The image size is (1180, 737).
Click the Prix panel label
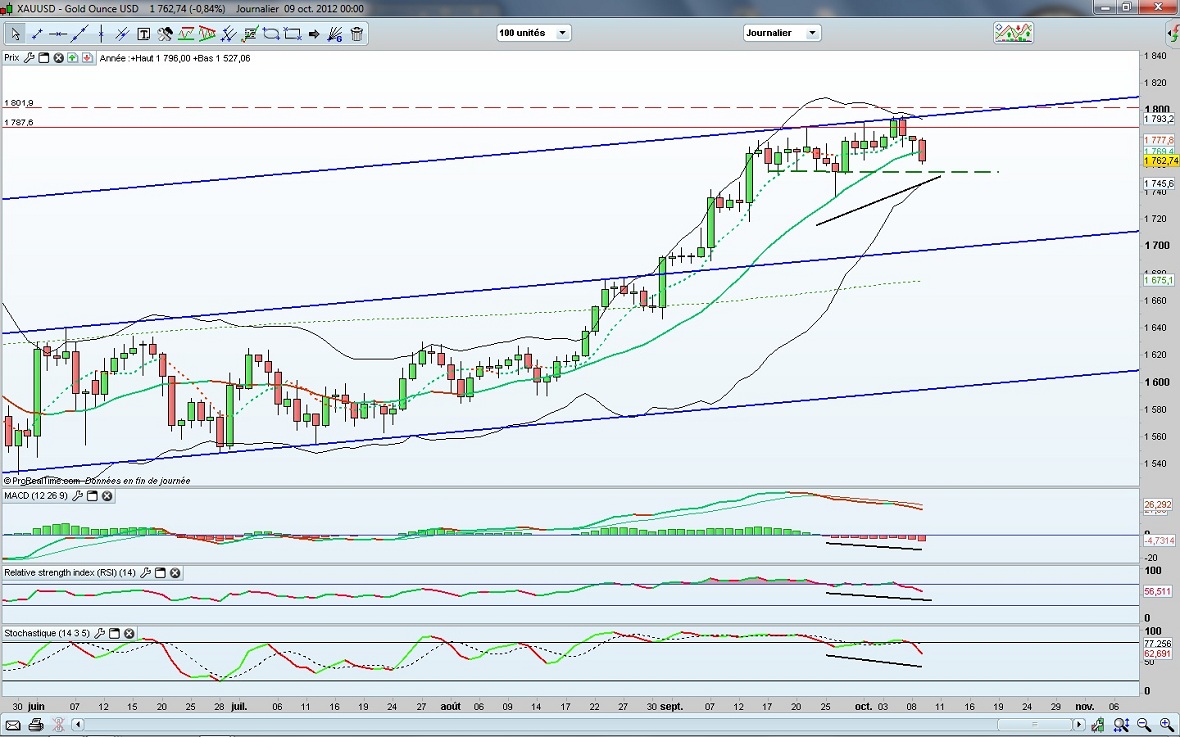point(12,58)
